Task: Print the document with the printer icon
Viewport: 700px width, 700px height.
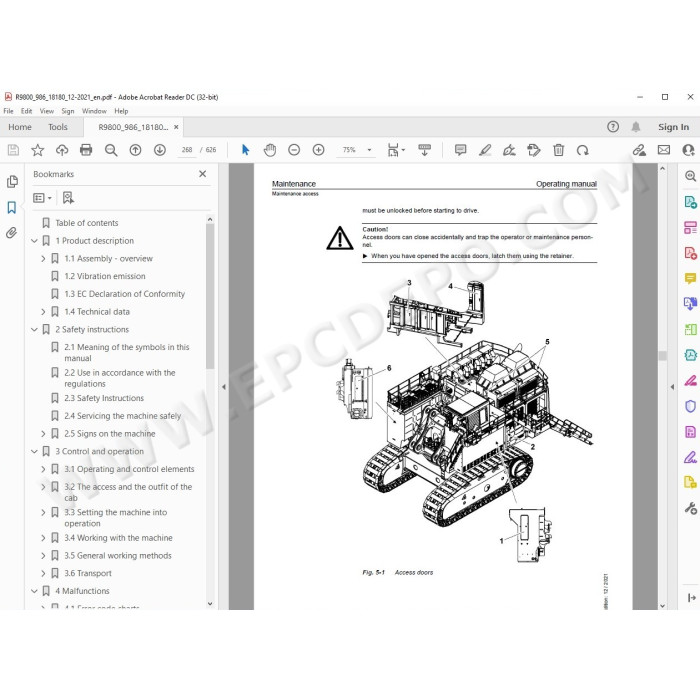Action: [x=86, y=150]
